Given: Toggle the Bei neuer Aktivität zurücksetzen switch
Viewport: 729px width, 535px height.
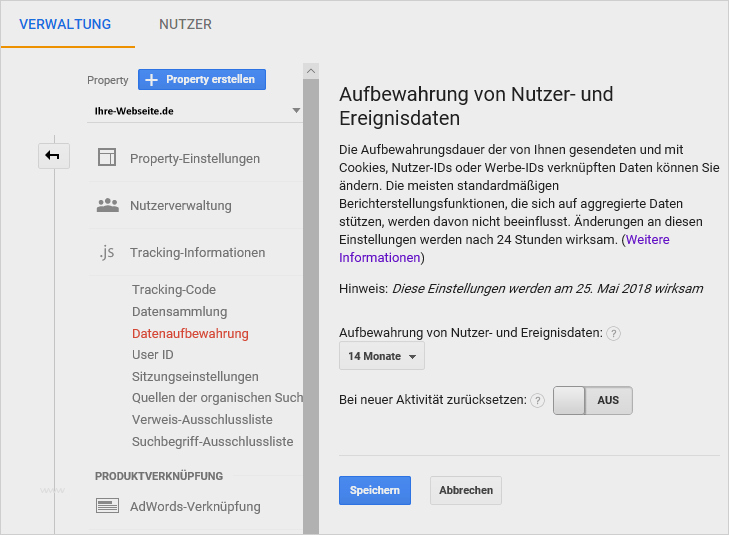Looking at the screenshot, I should (x=593, y=400).
